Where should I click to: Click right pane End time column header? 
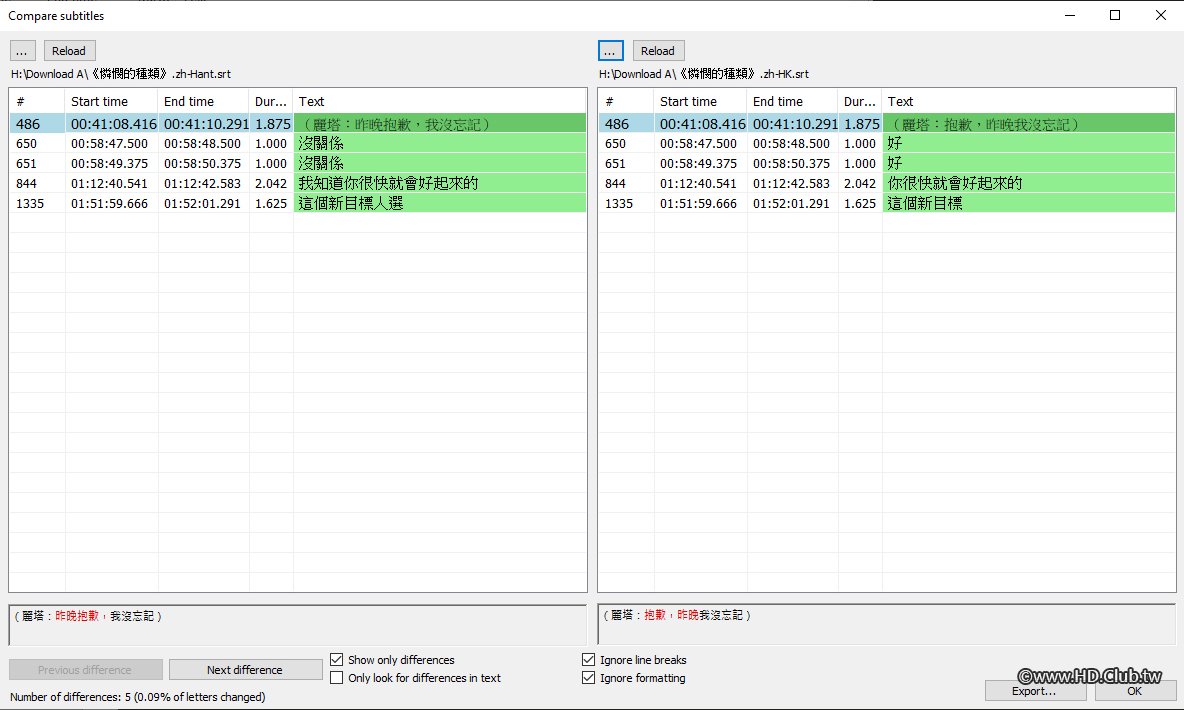click(x=792, y=101)
